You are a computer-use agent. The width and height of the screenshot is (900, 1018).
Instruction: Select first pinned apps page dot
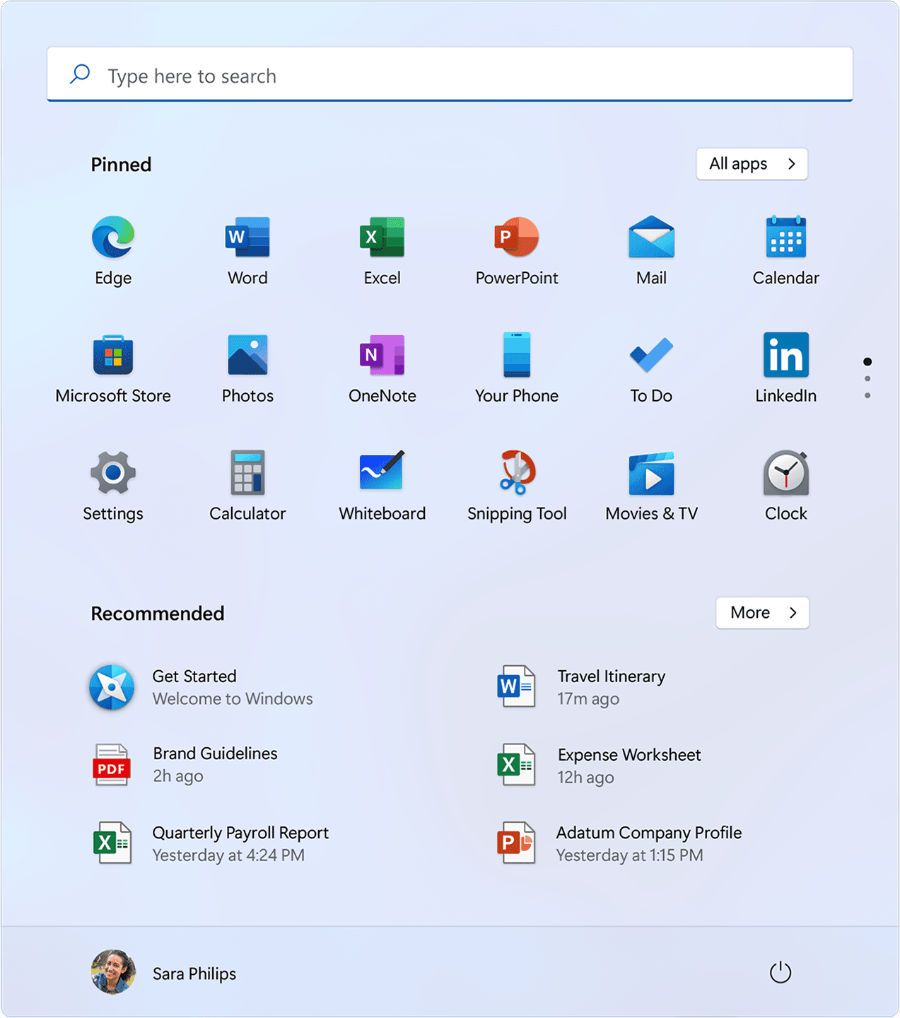pyautogui.click(x=868, y=362)
